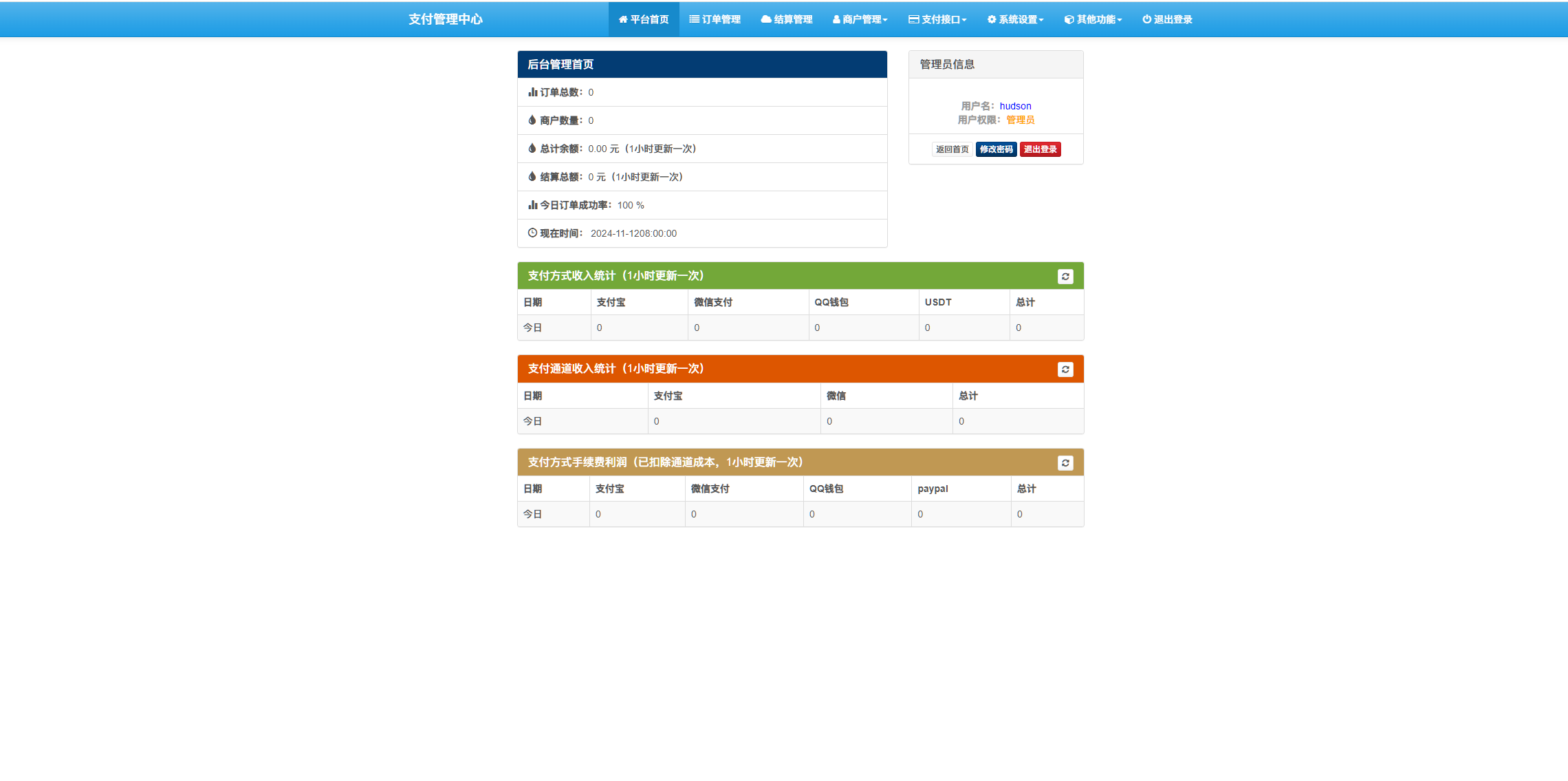The height and width of the screenshot is (781, 1568).
Task: Click the refresh icon on 支付通道收入统计 panel
Action: click(x=1065, y=369)
